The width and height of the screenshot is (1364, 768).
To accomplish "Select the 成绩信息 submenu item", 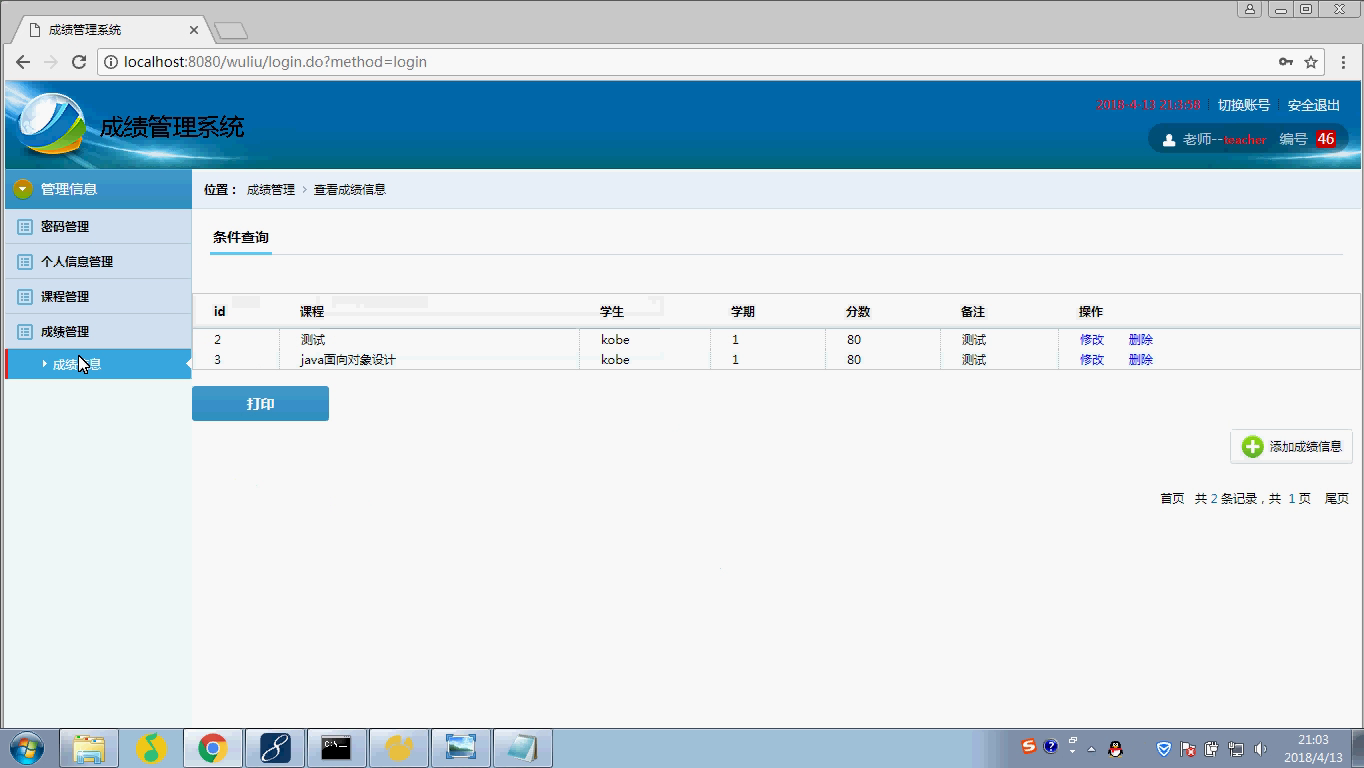I will coord(98,364).
